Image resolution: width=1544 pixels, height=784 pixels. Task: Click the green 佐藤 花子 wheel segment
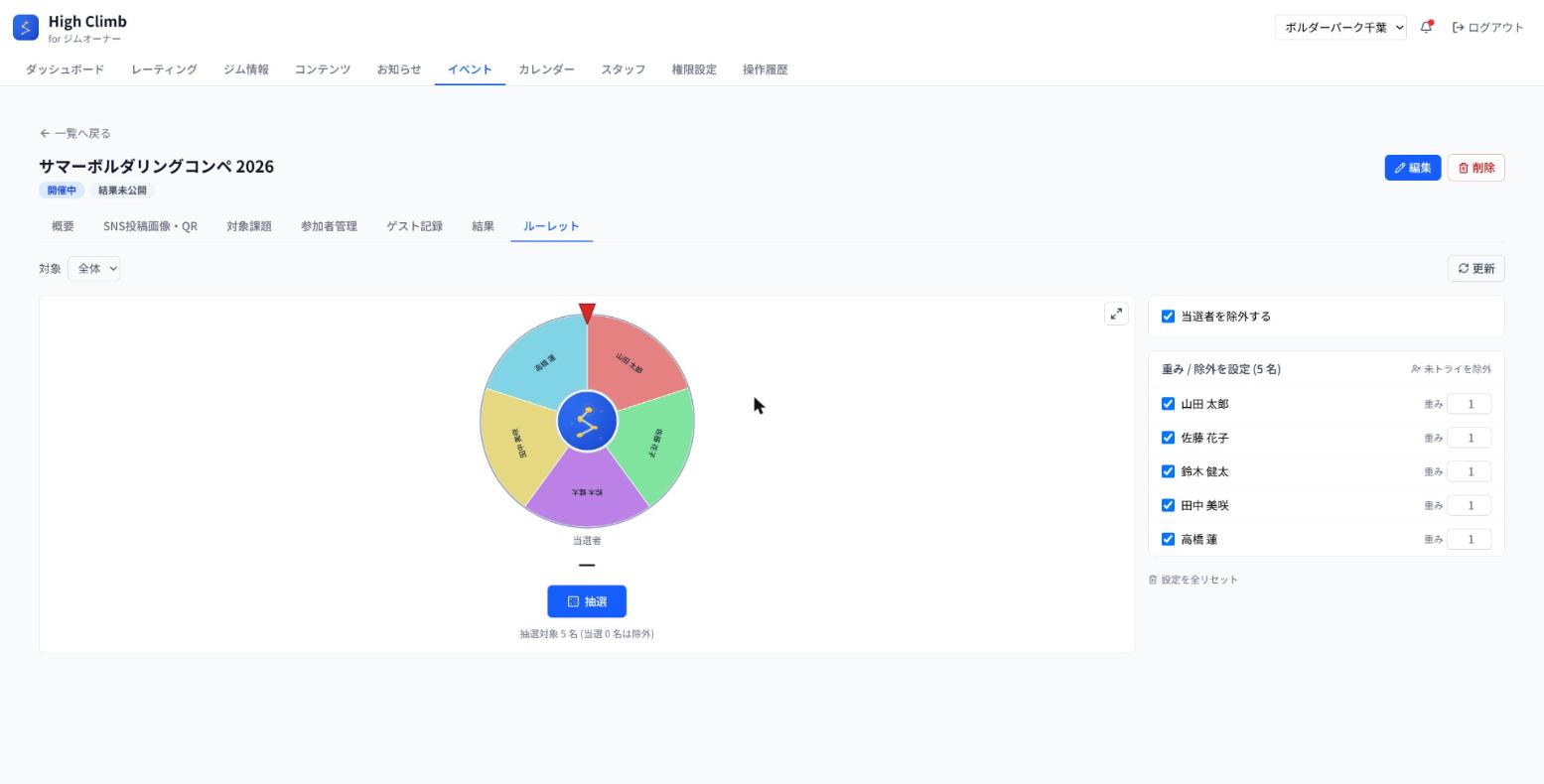point(657,443)
